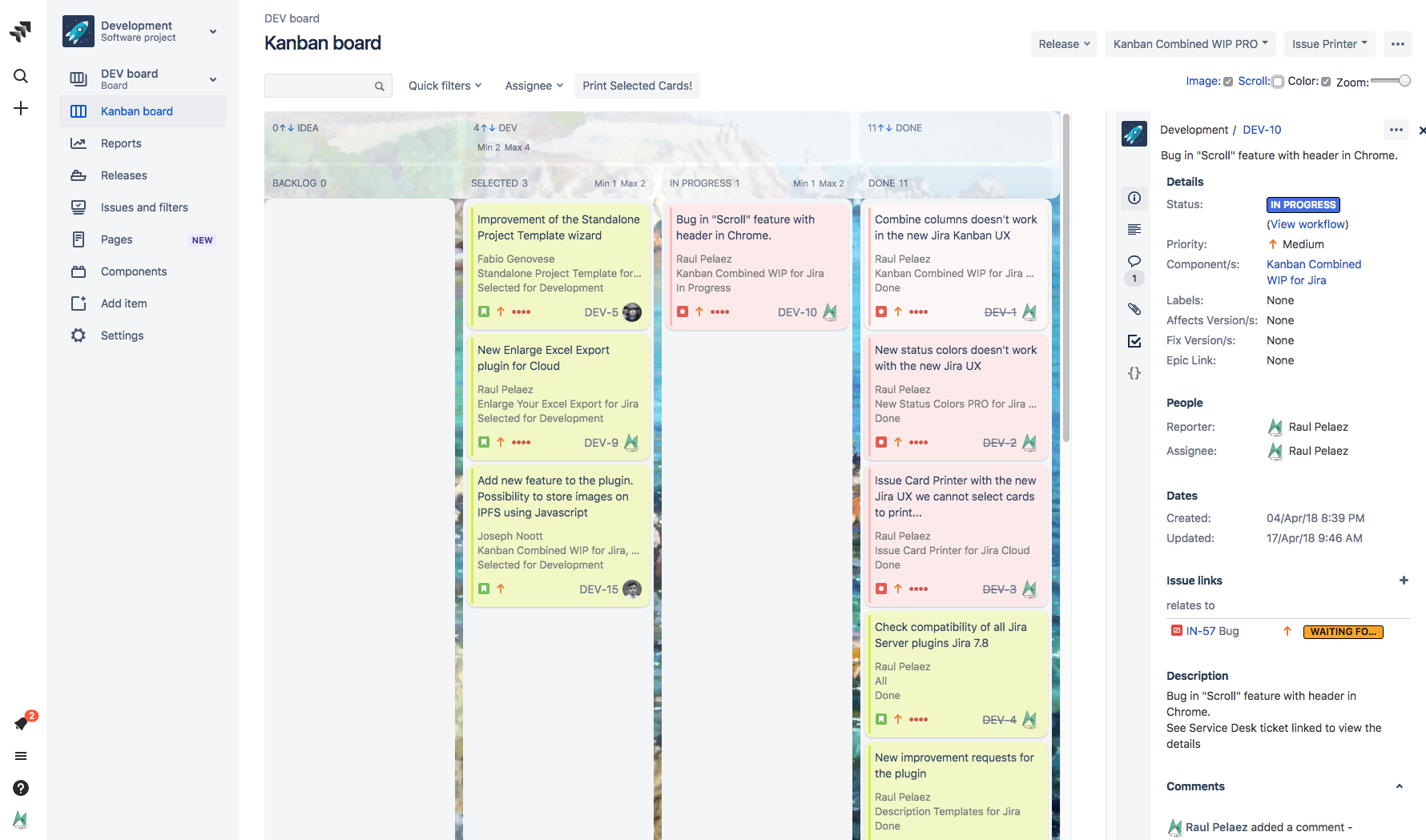
Task: Uncheck the Image checkbox
Action: pos(1228,82)
